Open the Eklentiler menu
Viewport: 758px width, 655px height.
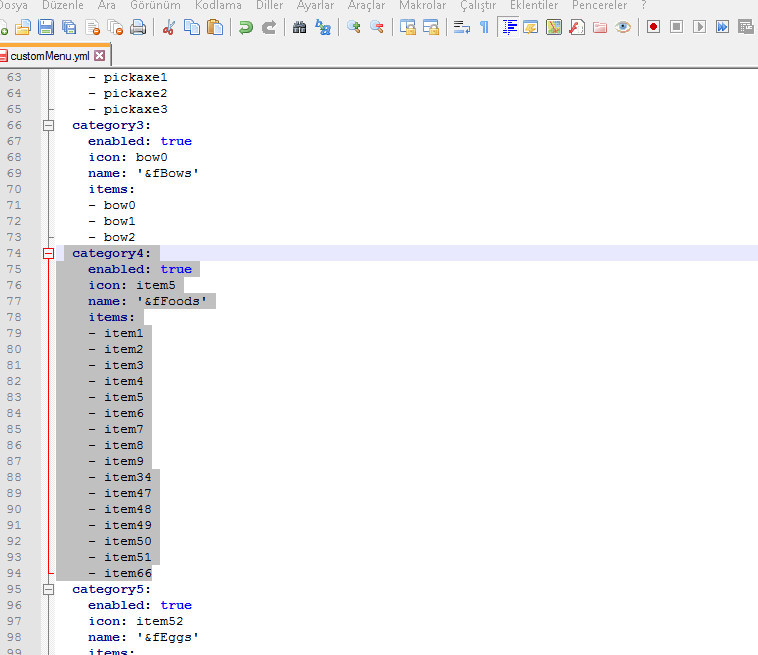[x=534, y=5]
